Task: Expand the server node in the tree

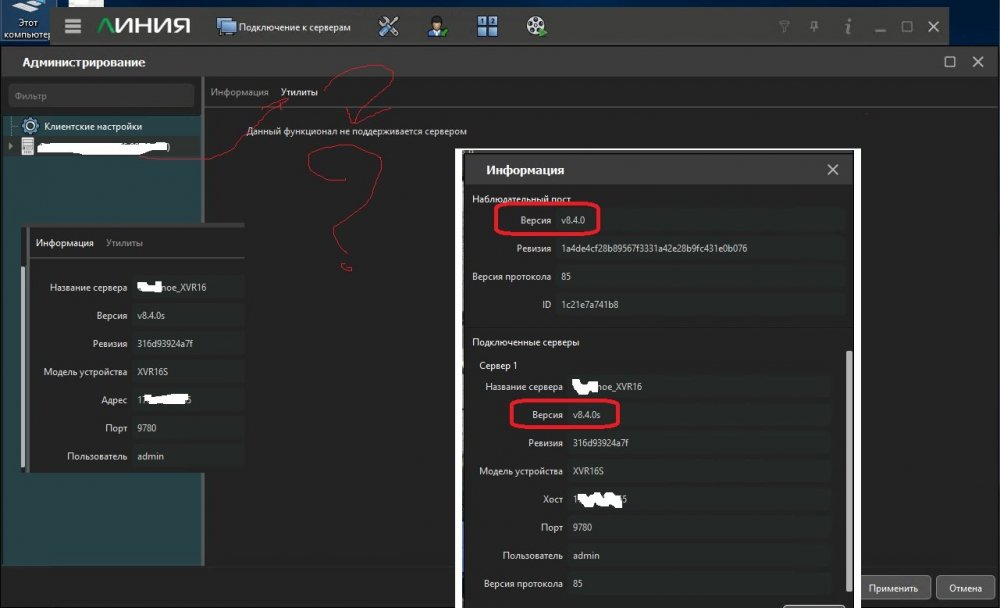Action: 10,146
